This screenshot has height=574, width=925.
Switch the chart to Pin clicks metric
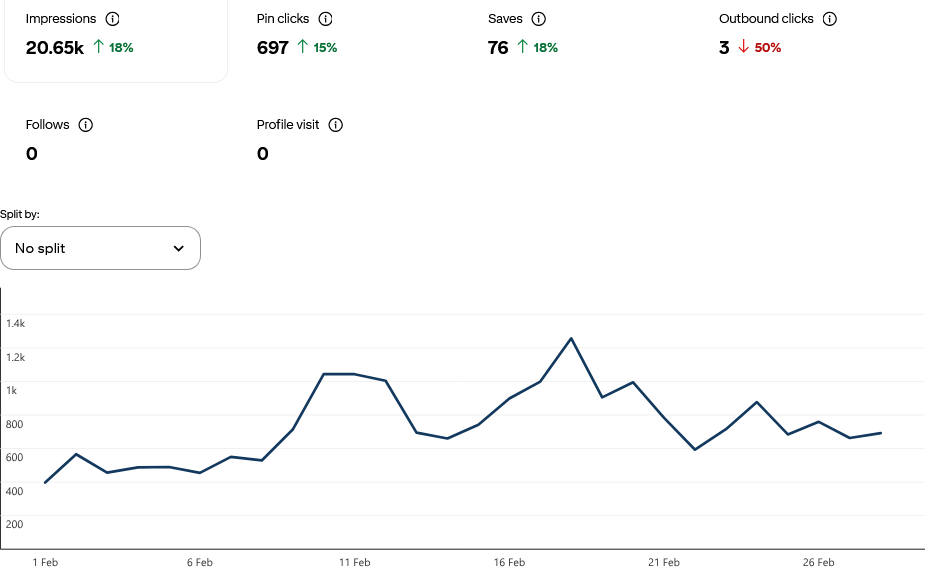pos(285,19)
